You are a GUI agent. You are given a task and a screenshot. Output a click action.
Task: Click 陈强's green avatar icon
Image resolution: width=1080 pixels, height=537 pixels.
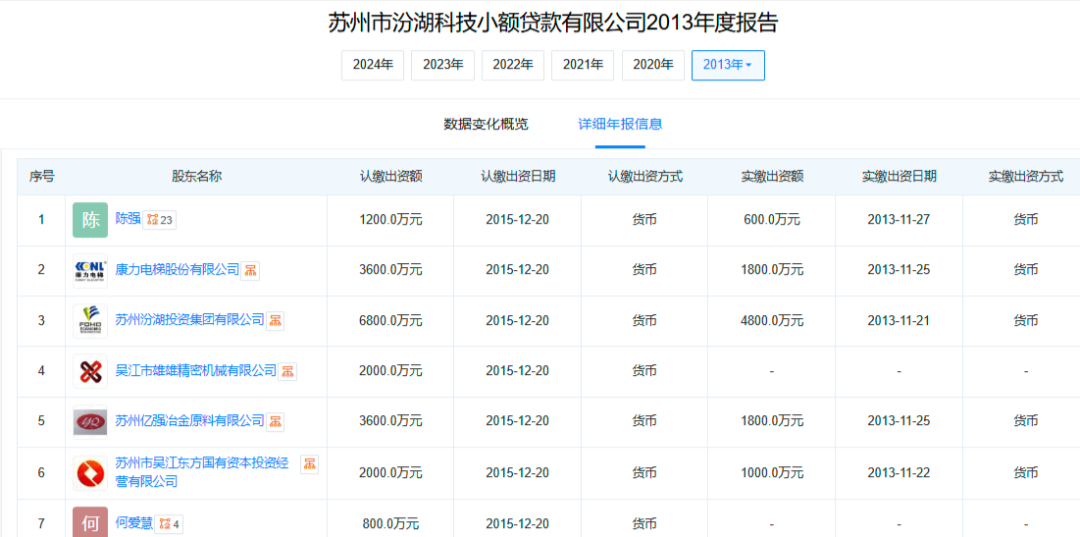coord(90,220)
